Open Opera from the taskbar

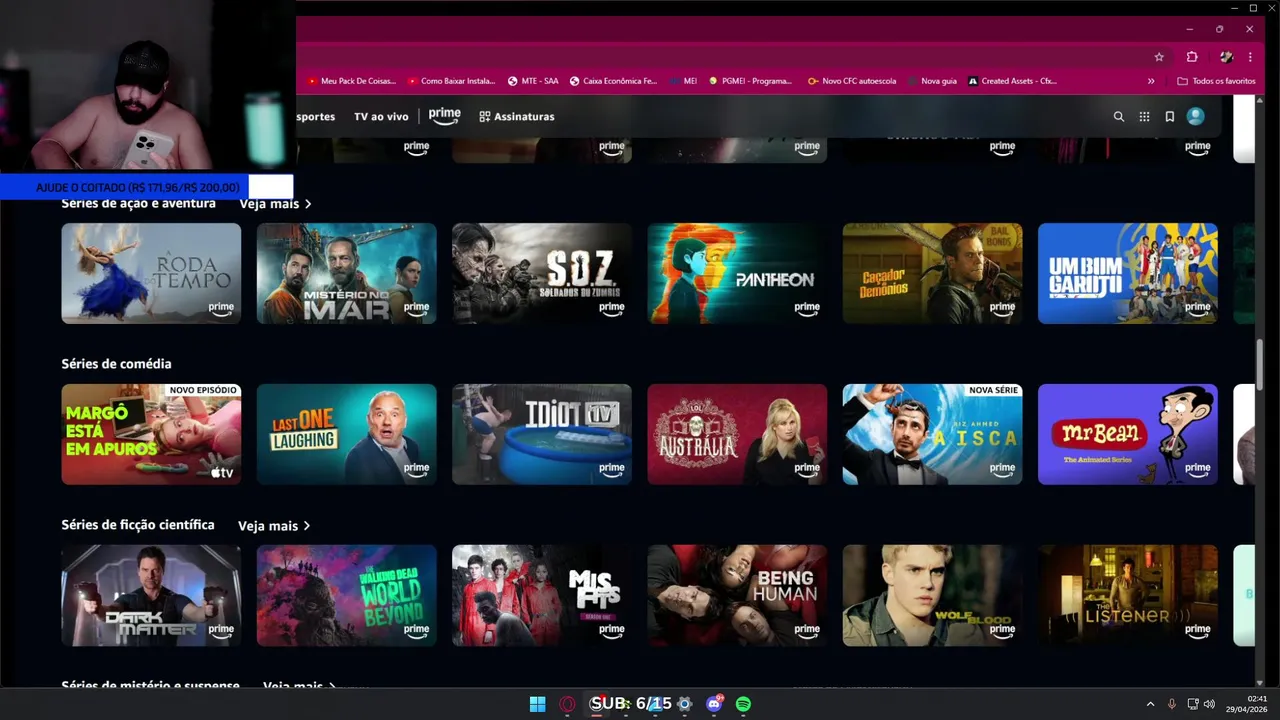[568, 704]
